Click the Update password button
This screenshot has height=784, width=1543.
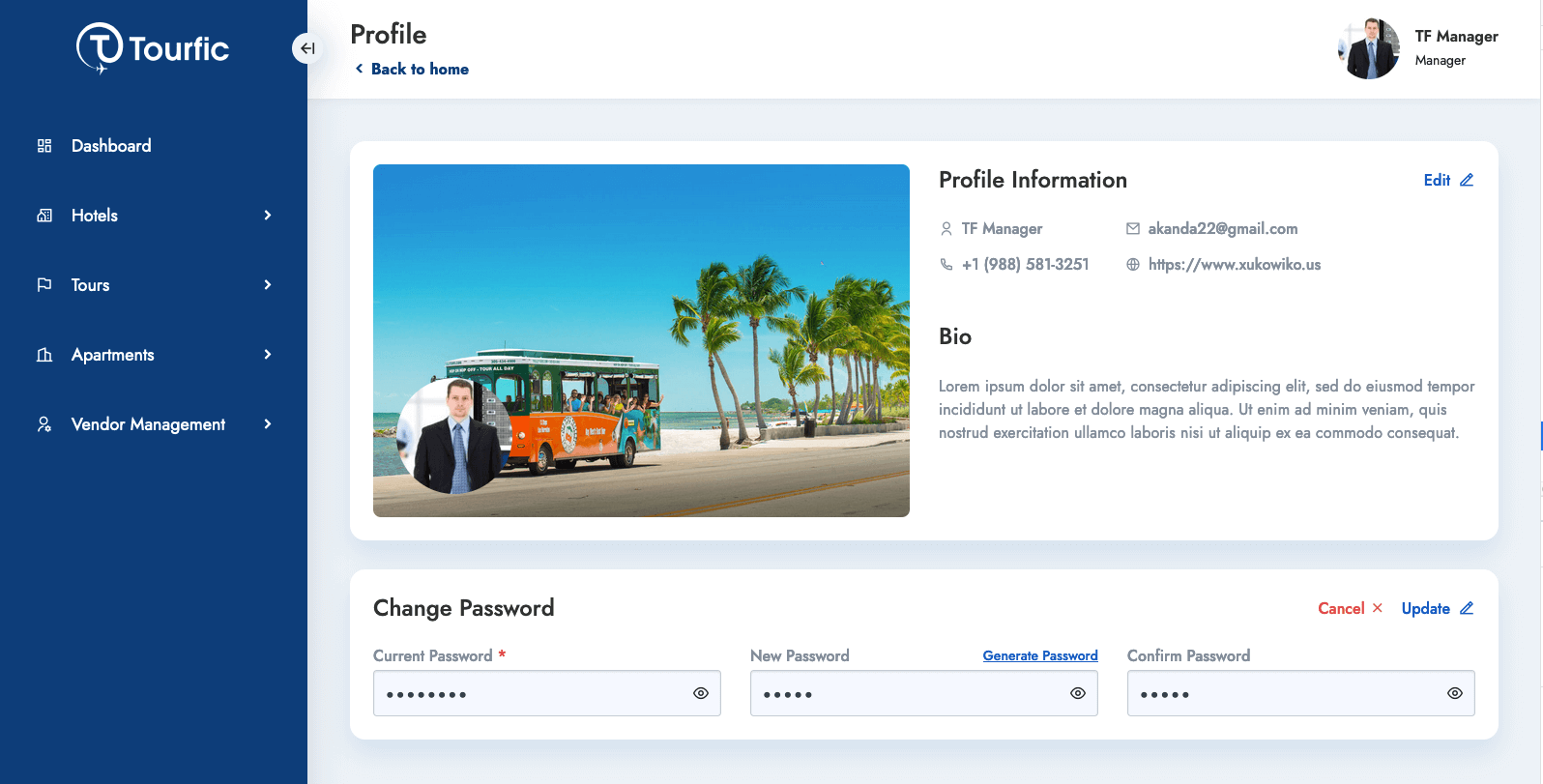coord(1438,608)
